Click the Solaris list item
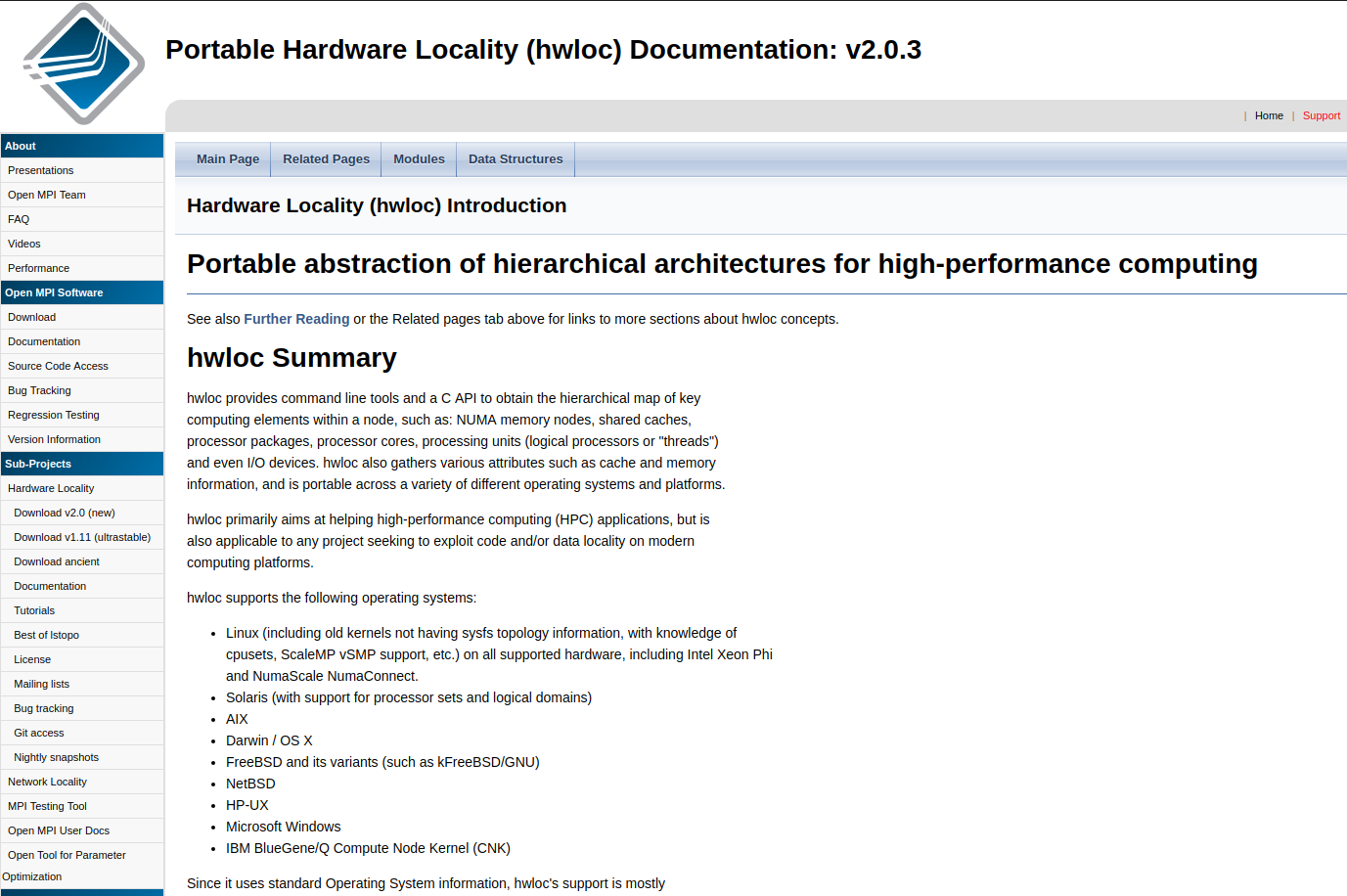This screenshot has width=1347, height=896. (409, 697)
